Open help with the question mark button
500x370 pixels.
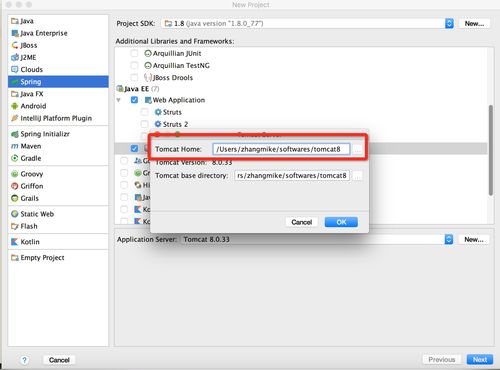point(24,360)
